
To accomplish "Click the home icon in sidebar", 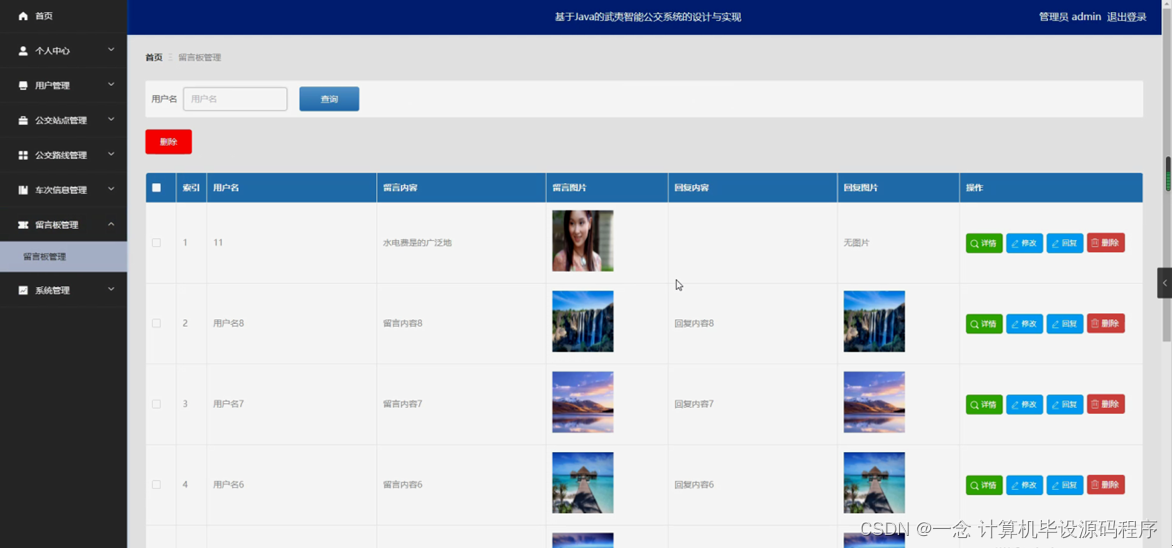I will [22, 16].
